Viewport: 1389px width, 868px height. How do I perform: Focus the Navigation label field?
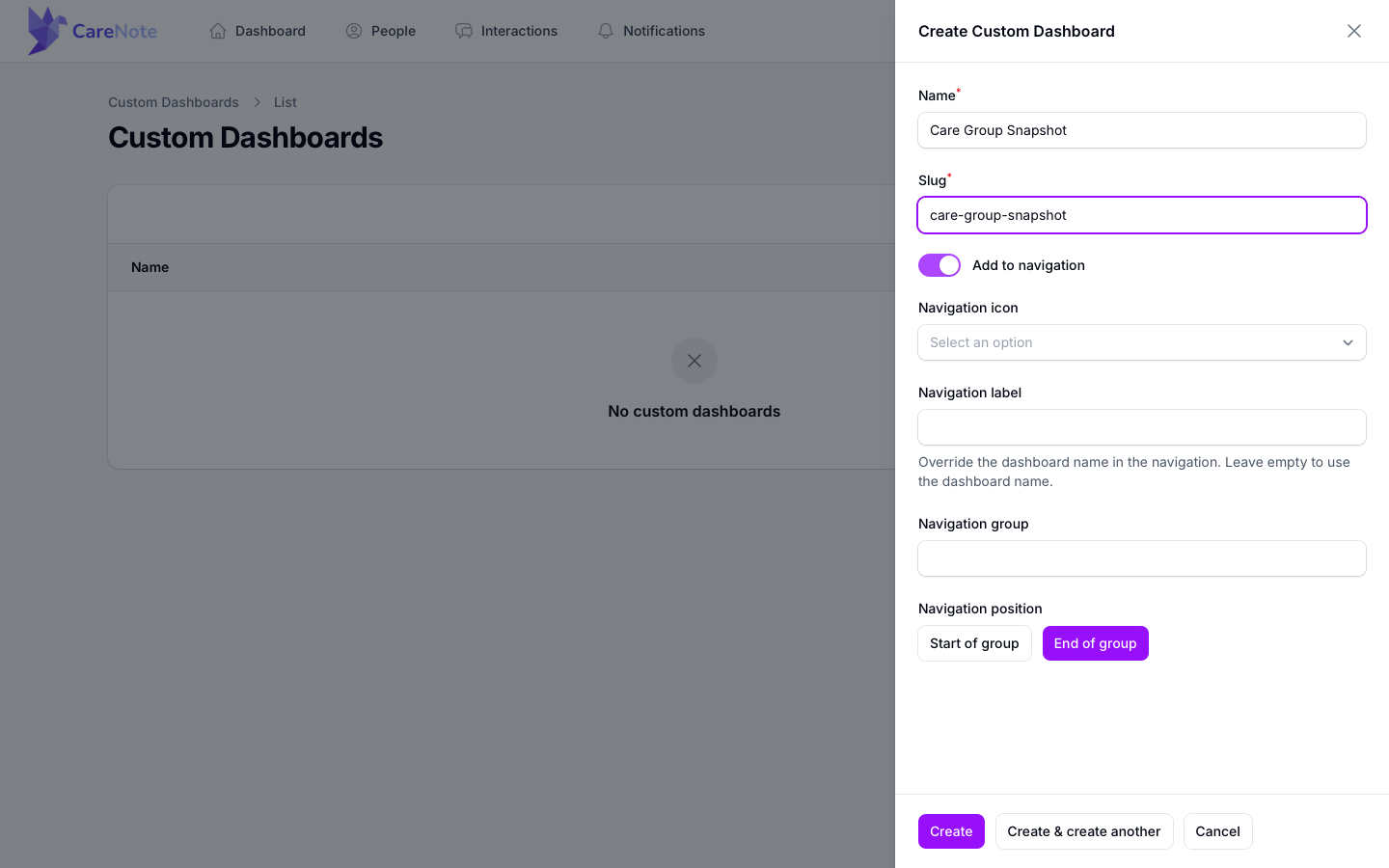[1142, 427]
